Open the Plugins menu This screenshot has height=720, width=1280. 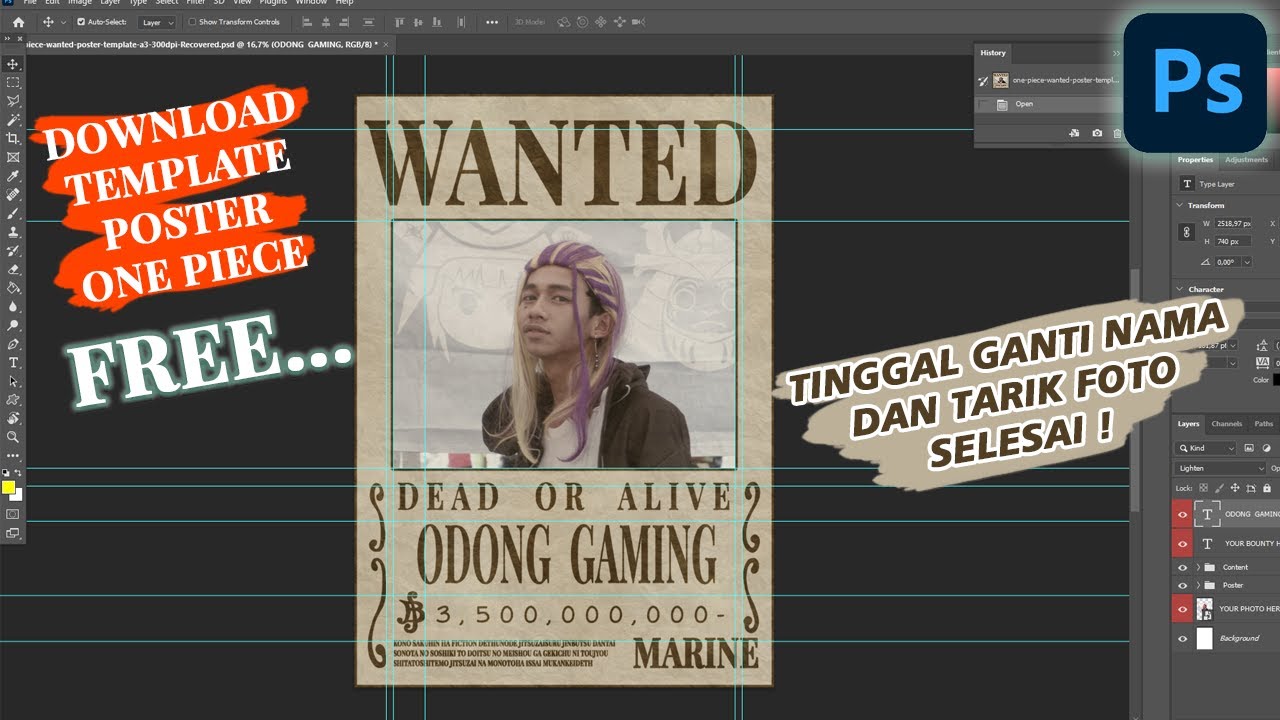(273, 3)
